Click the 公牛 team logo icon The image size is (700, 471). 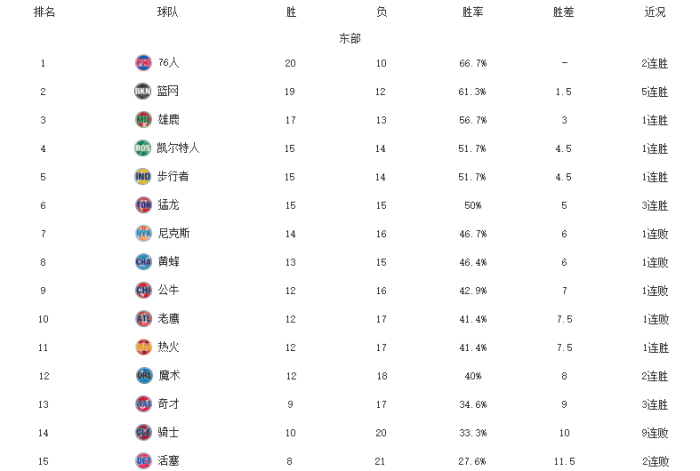coord(143,290)
